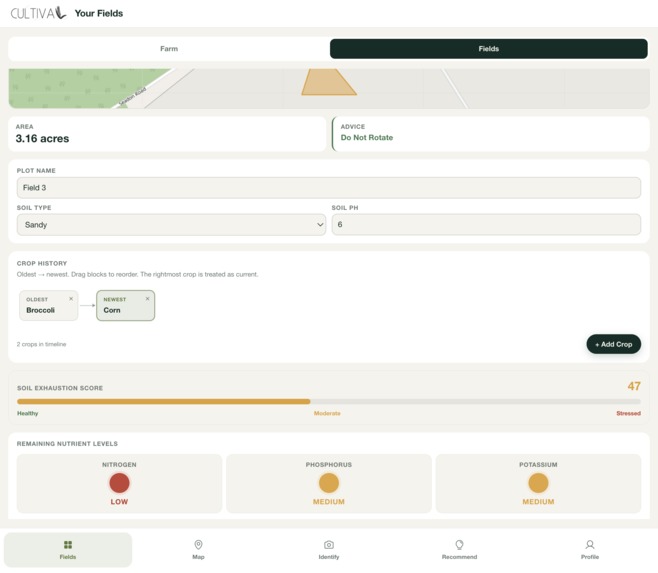Click the Plot Name input field

329,188
